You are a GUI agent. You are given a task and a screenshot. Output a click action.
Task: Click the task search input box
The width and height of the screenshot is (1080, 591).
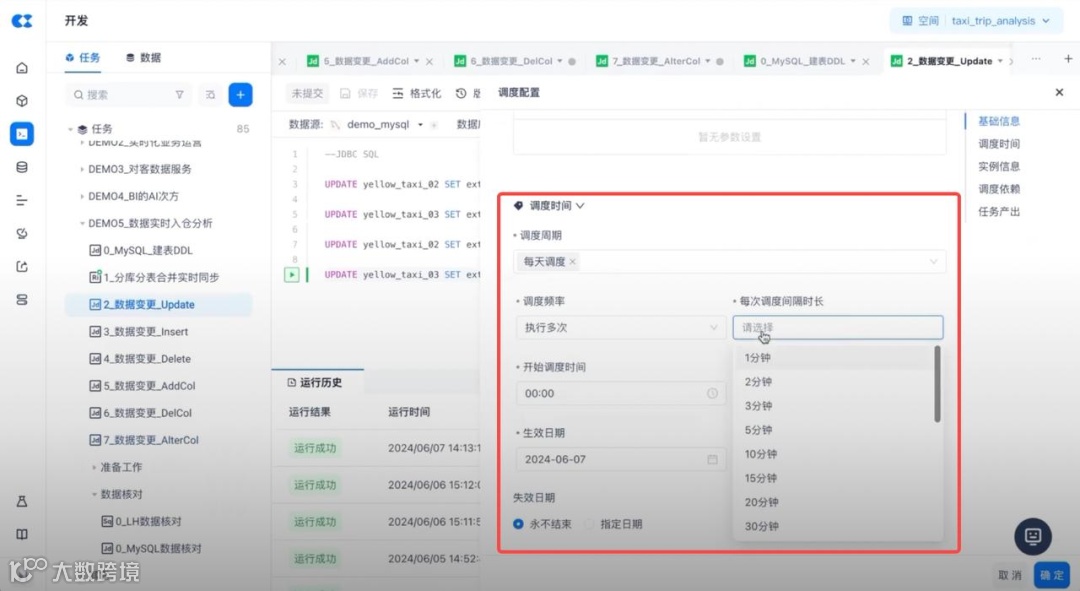tap(131, 94)
